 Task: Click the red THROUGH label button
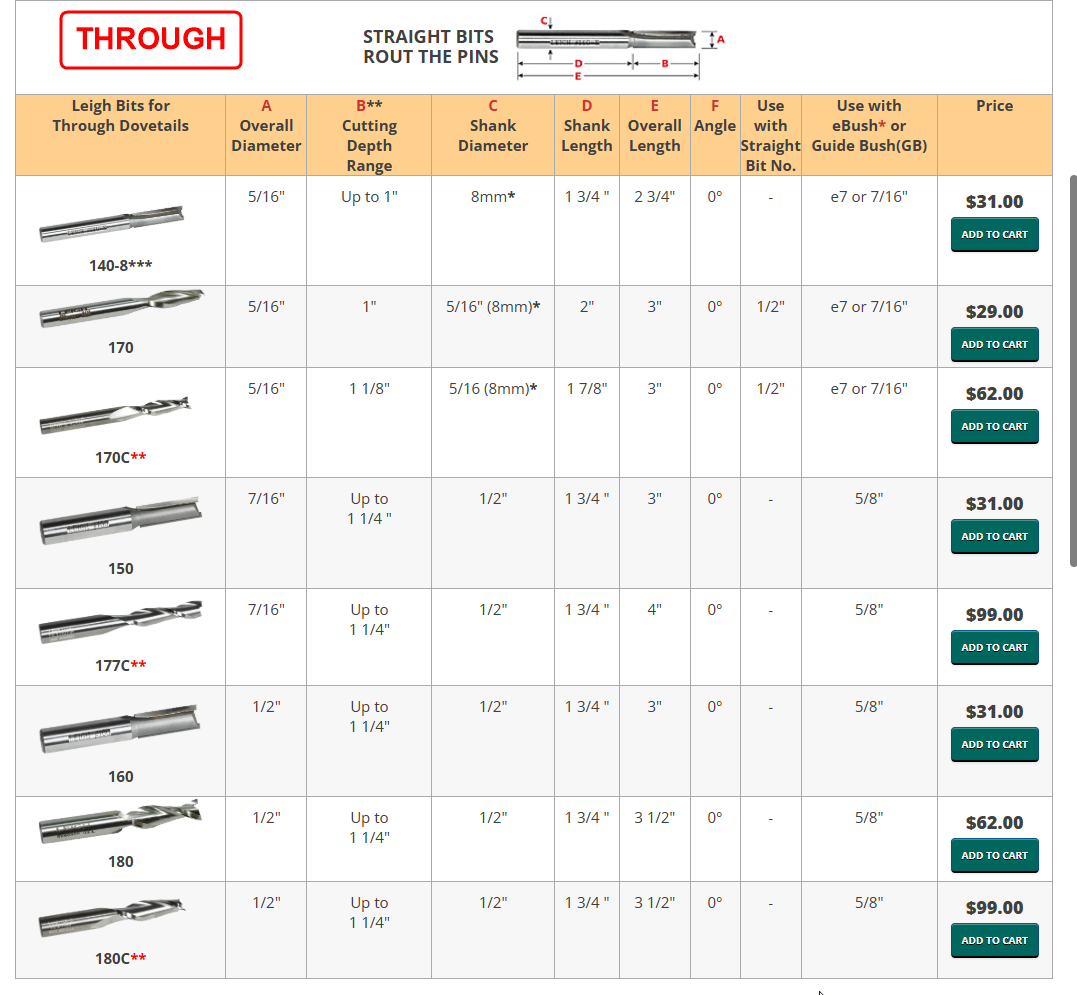coord(151,40)
